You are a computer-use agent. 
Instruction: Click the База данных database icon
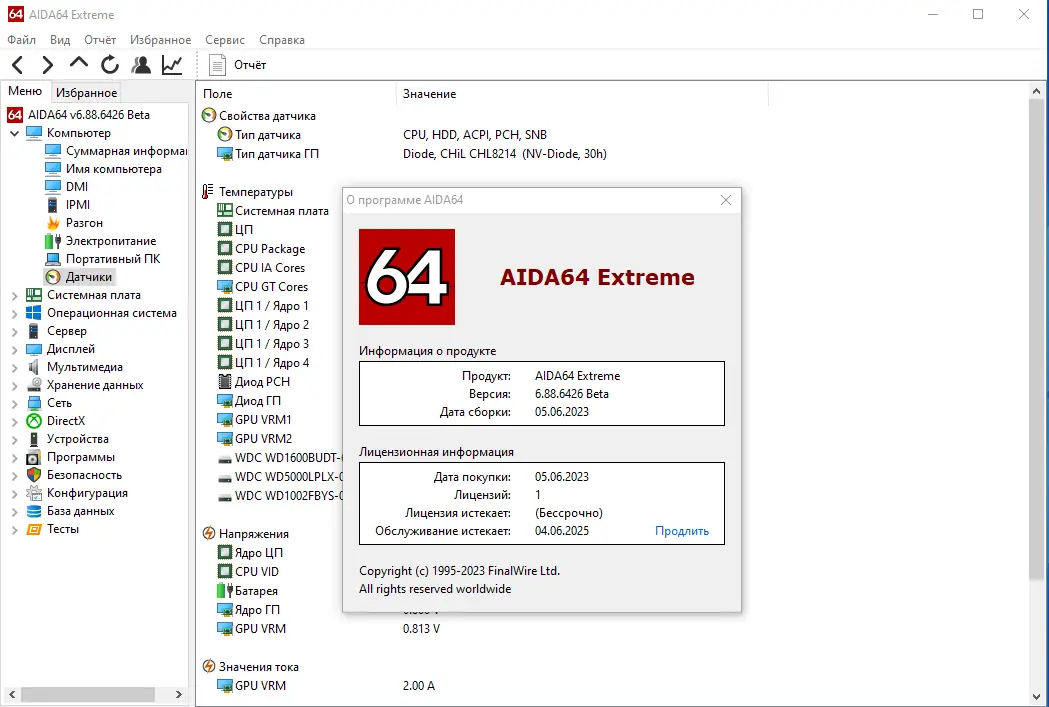pyautogui.click(x=33, y=512)
